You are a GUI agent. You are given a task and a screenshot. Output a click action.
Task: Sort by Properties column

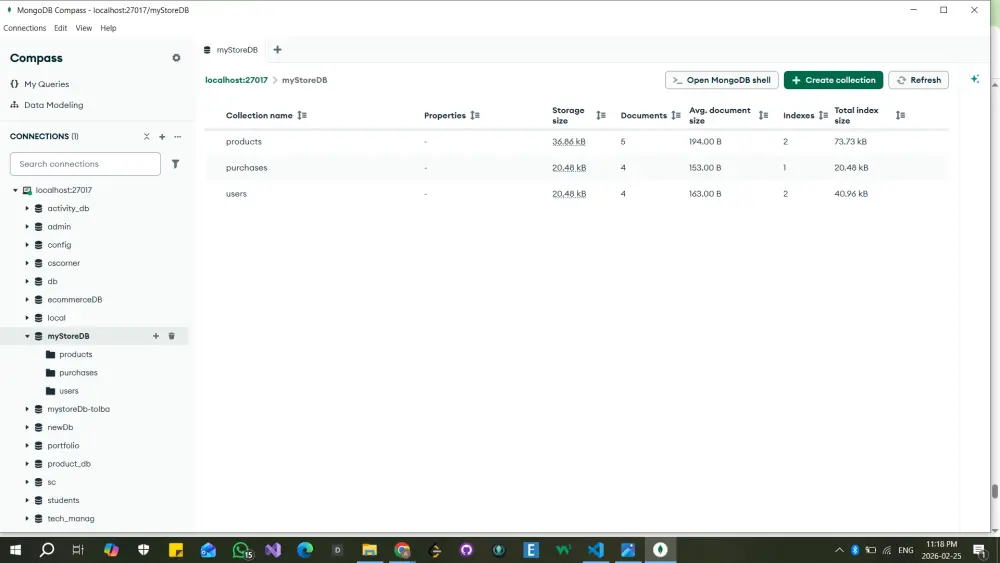(475, 115)
